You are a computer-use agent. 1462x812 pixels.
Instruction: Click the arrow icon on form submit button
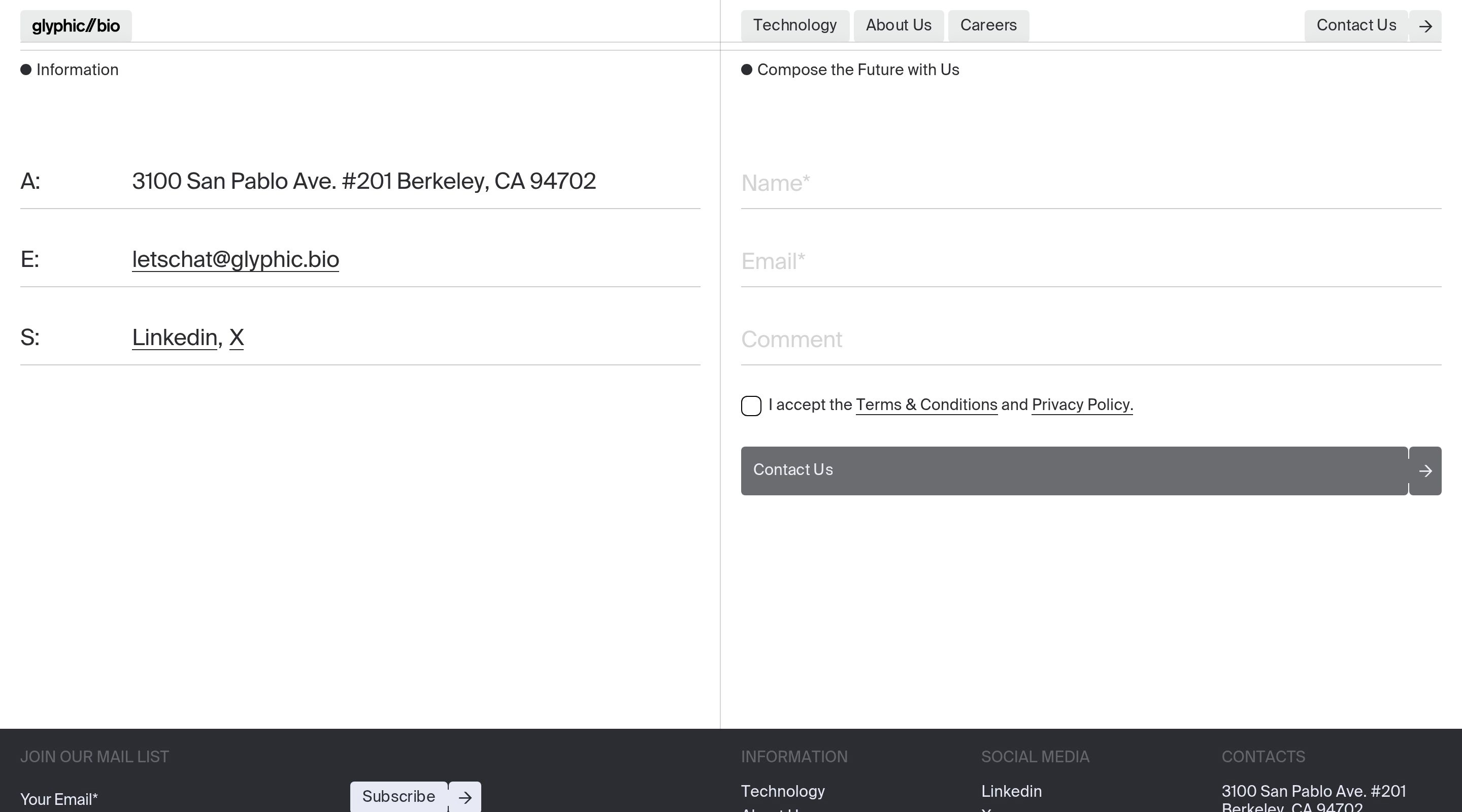[1425, 470]
